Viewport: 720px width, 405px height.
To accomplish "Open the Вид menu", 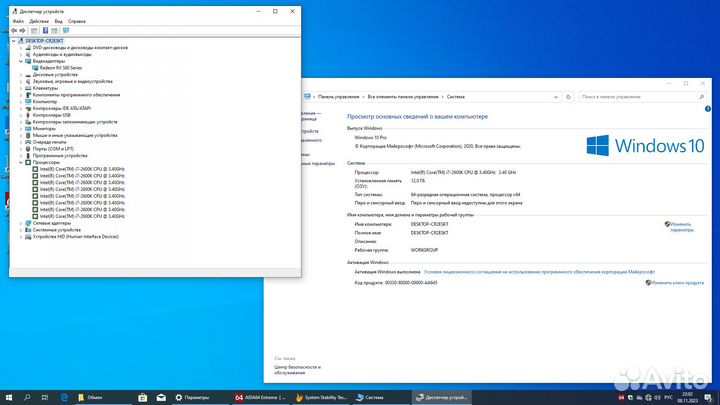I will [58, 21].
